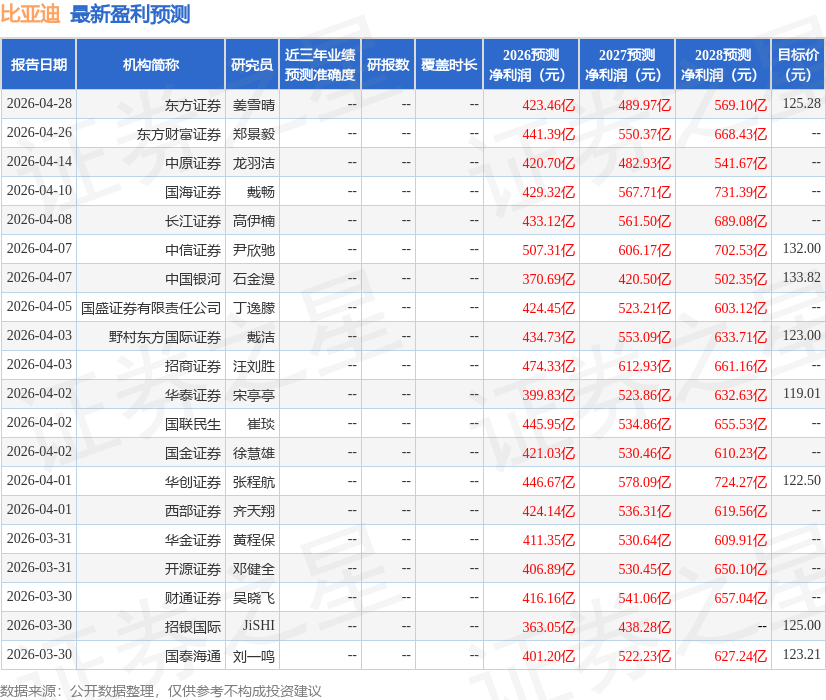Click the target price 133.82

[x=801, y=277]
